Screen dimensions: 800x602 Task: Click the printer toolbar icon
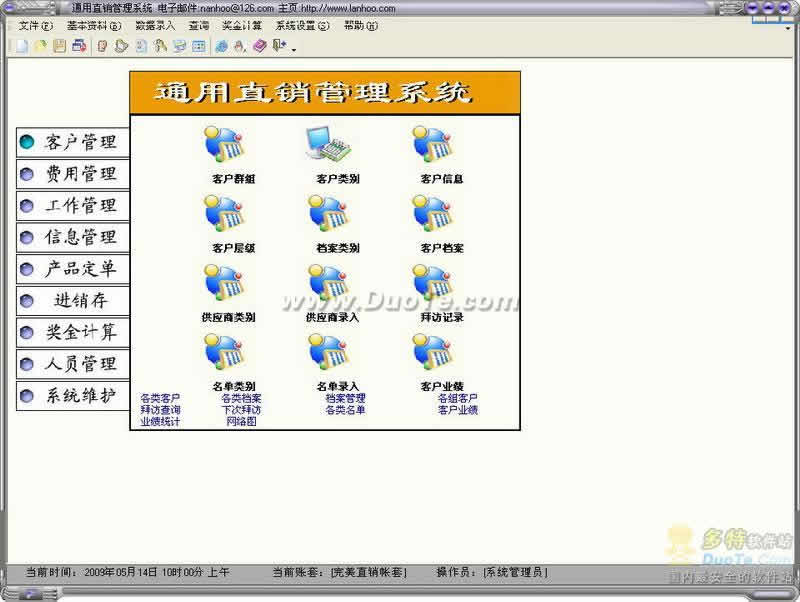click(79, 46)
